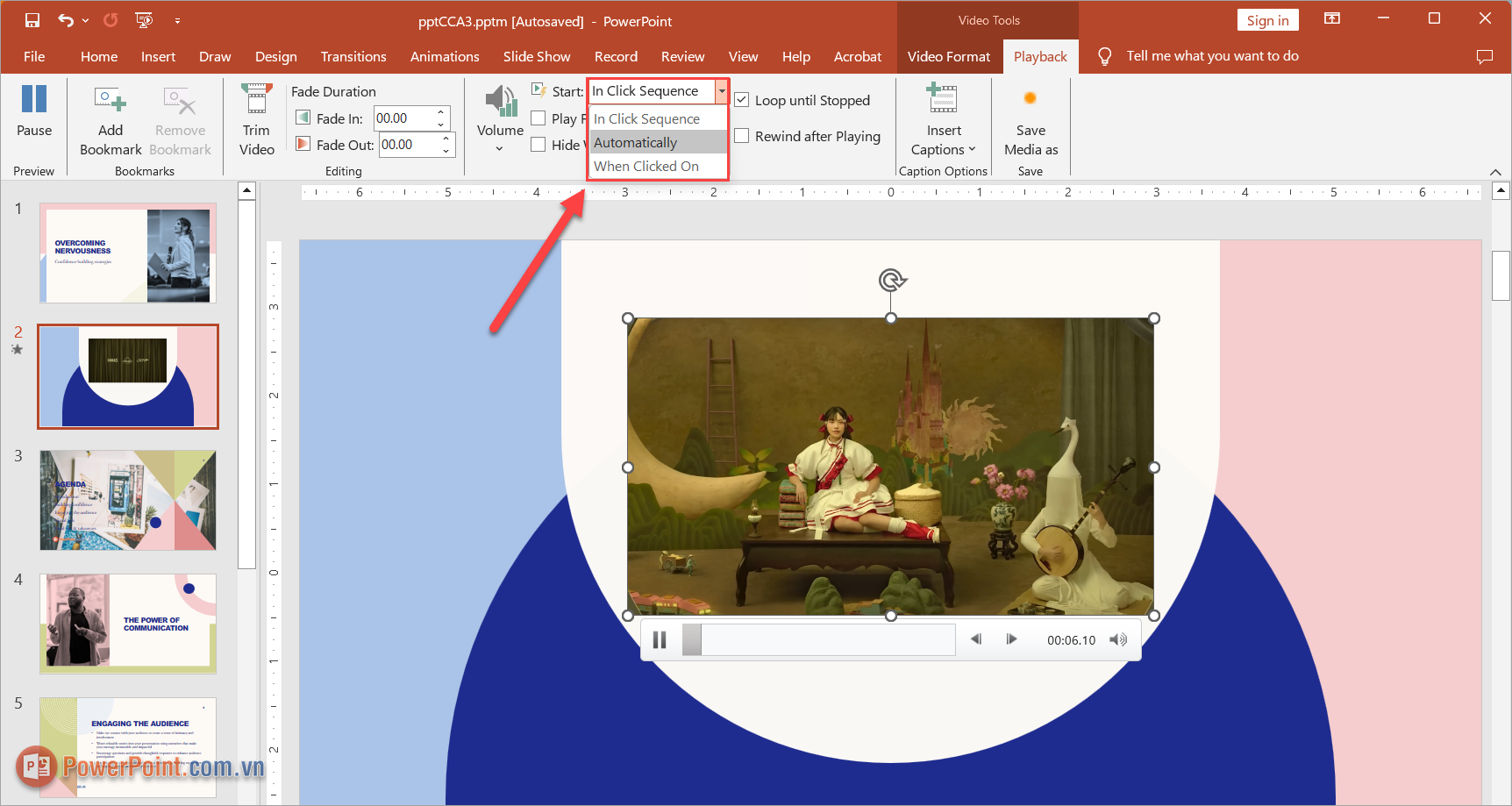
Task: Click Tell me what you want to do
Action: pos(1212,56)
